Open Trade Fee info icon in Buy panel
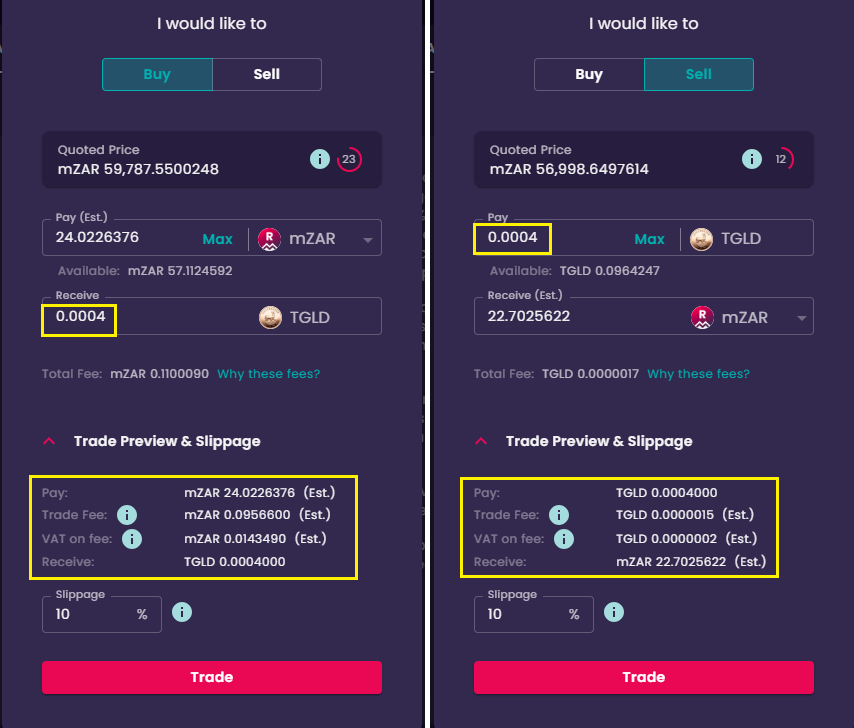This screenshot has height=728, width=854. [127, 515]
